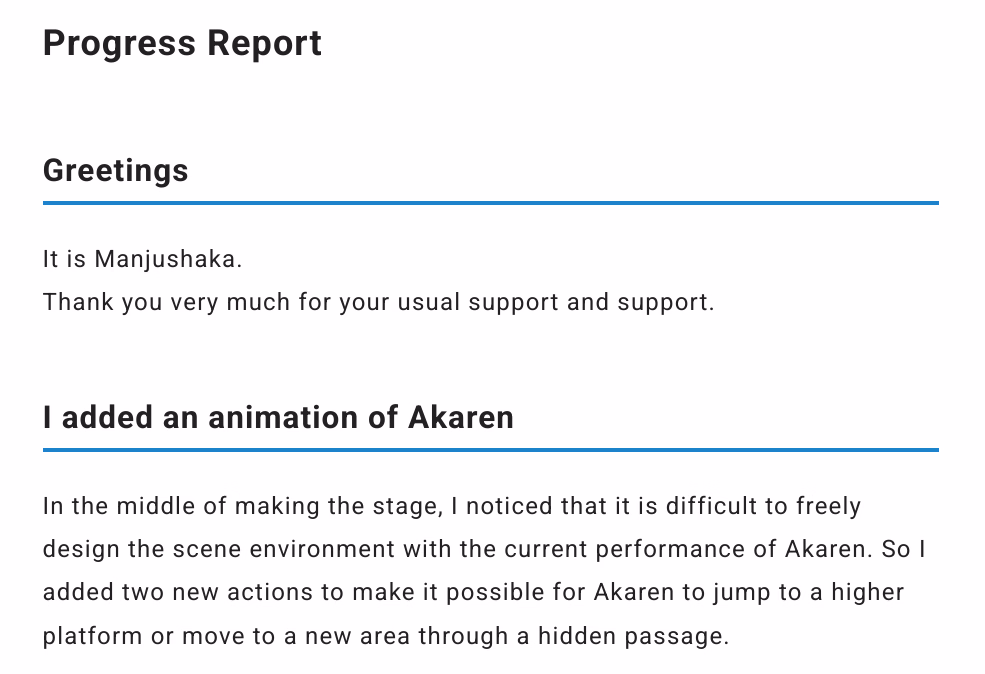Screen dimensions: 985x674
Task: Click the blue divider under Greetings
Action: tap(491, 203)
